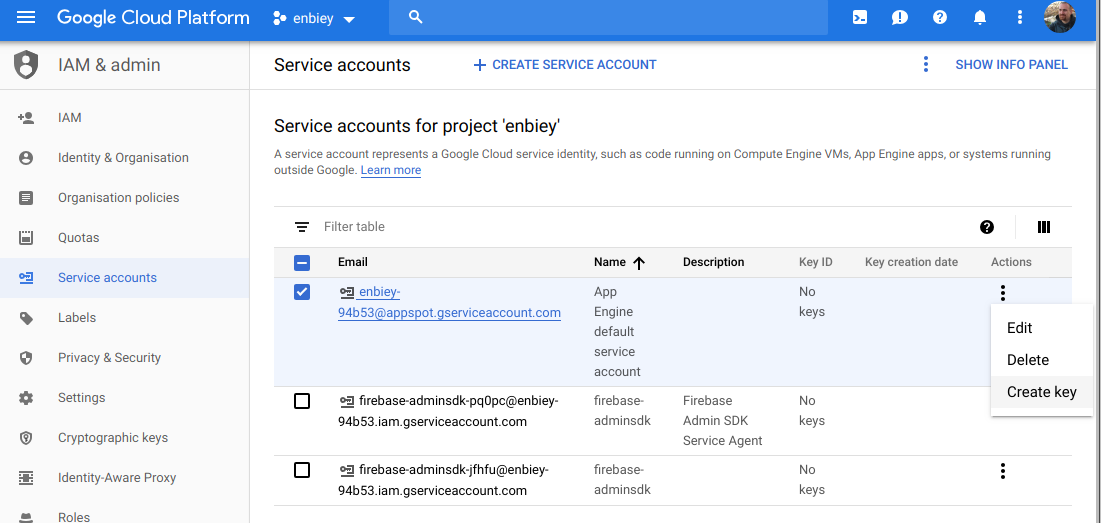The width and height of the screenshot is (1101, 523).
Task: Tick the firebase-adminsdk-jfhfu account checkbox
Action: click(302, 470)
